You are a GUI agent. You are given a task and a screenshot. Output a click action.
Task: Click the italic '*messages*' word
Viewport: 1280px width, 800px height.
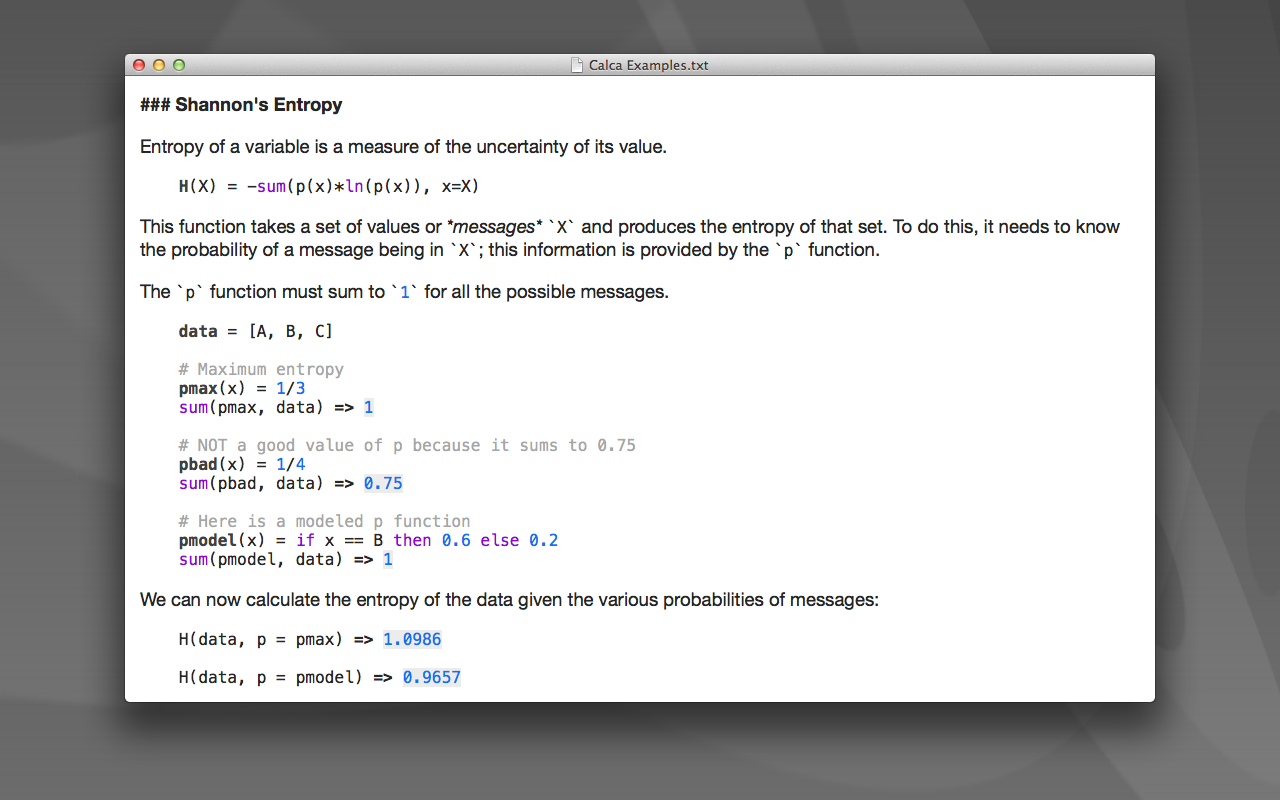pyautogui.click(x=496, y=227)
